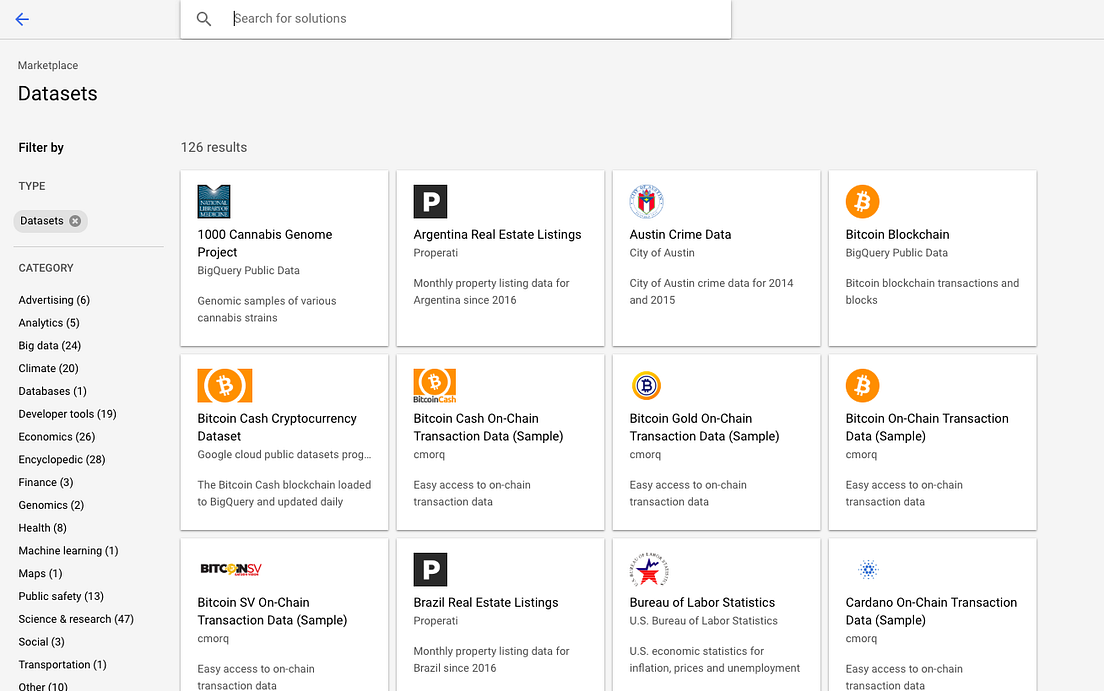Click the Bureau of Labor Statistics star logo
Screen dimensions: 1104x691
click(x=646, y=569)
